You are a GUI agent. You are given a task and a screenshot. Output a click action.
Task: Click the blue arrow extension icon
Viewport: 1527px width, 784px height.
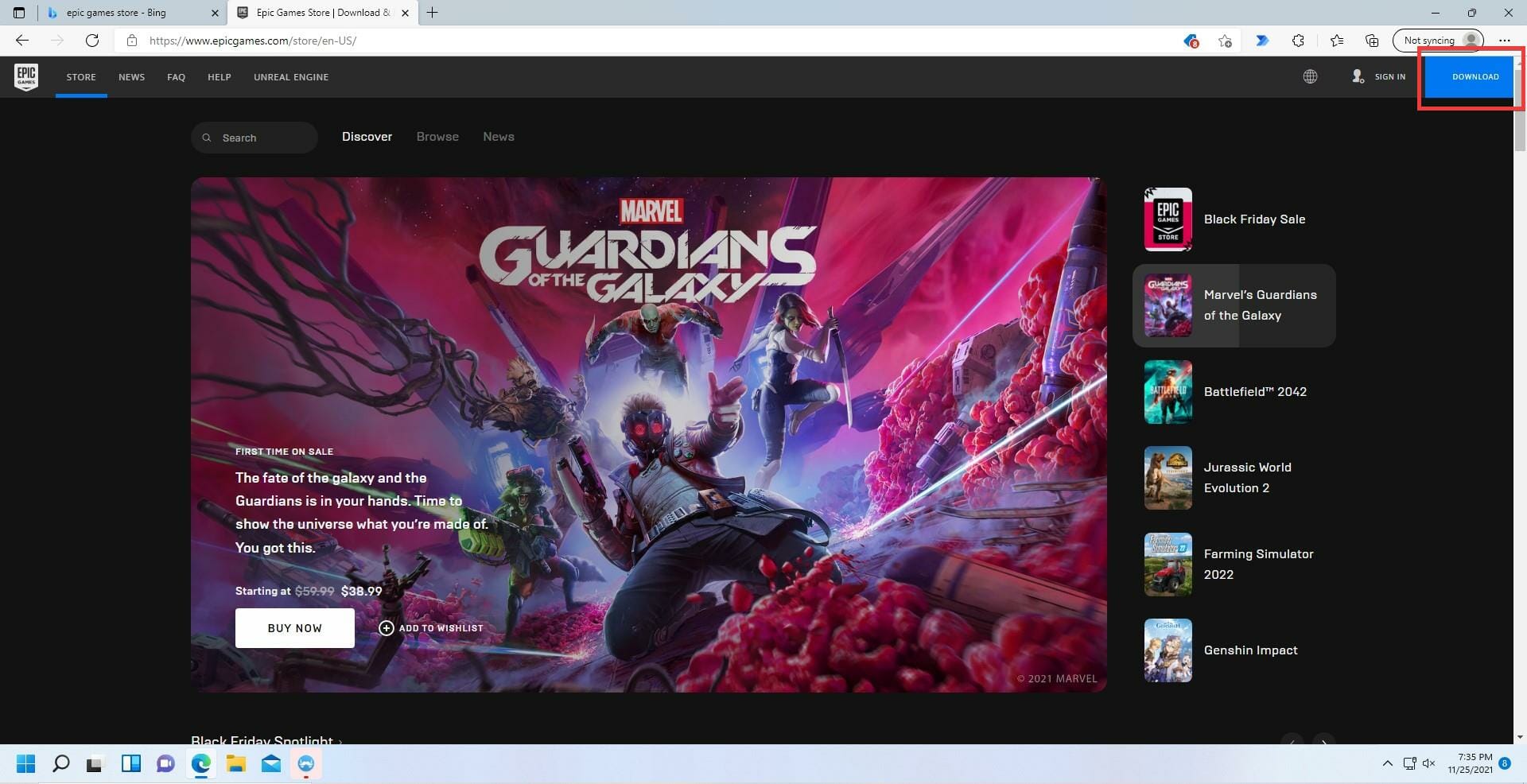[1262, 41]
